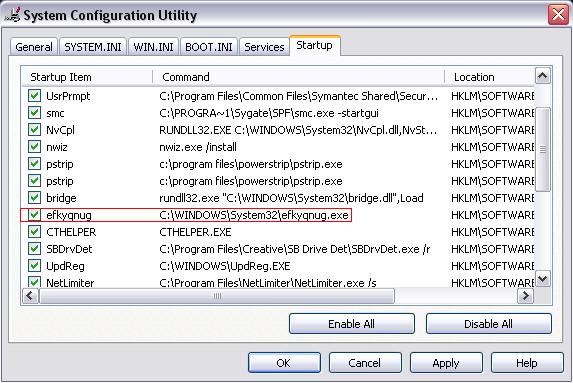The image size is (573, 383).
Task: Toggle the nwiz startup checkbox
Action: tap(34, 147)
